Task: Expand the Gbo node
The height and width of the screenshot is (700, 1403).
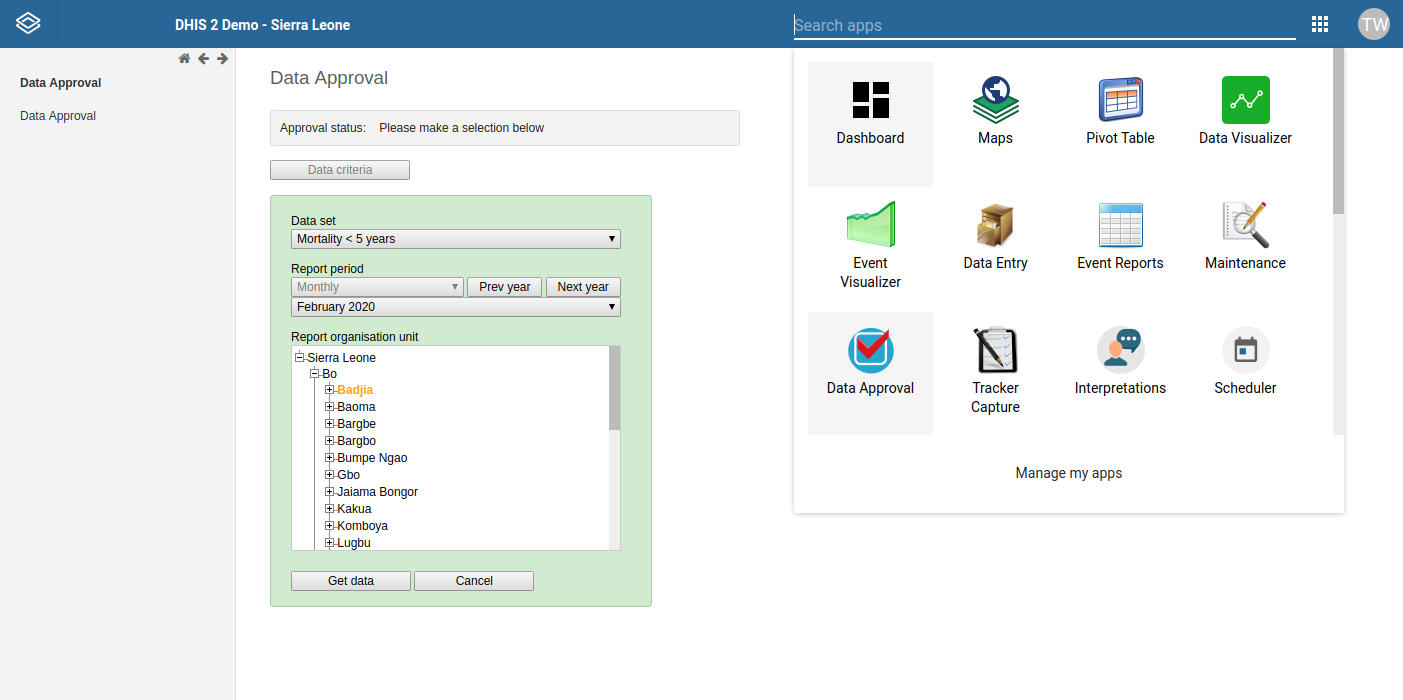Action: [329, 475]
